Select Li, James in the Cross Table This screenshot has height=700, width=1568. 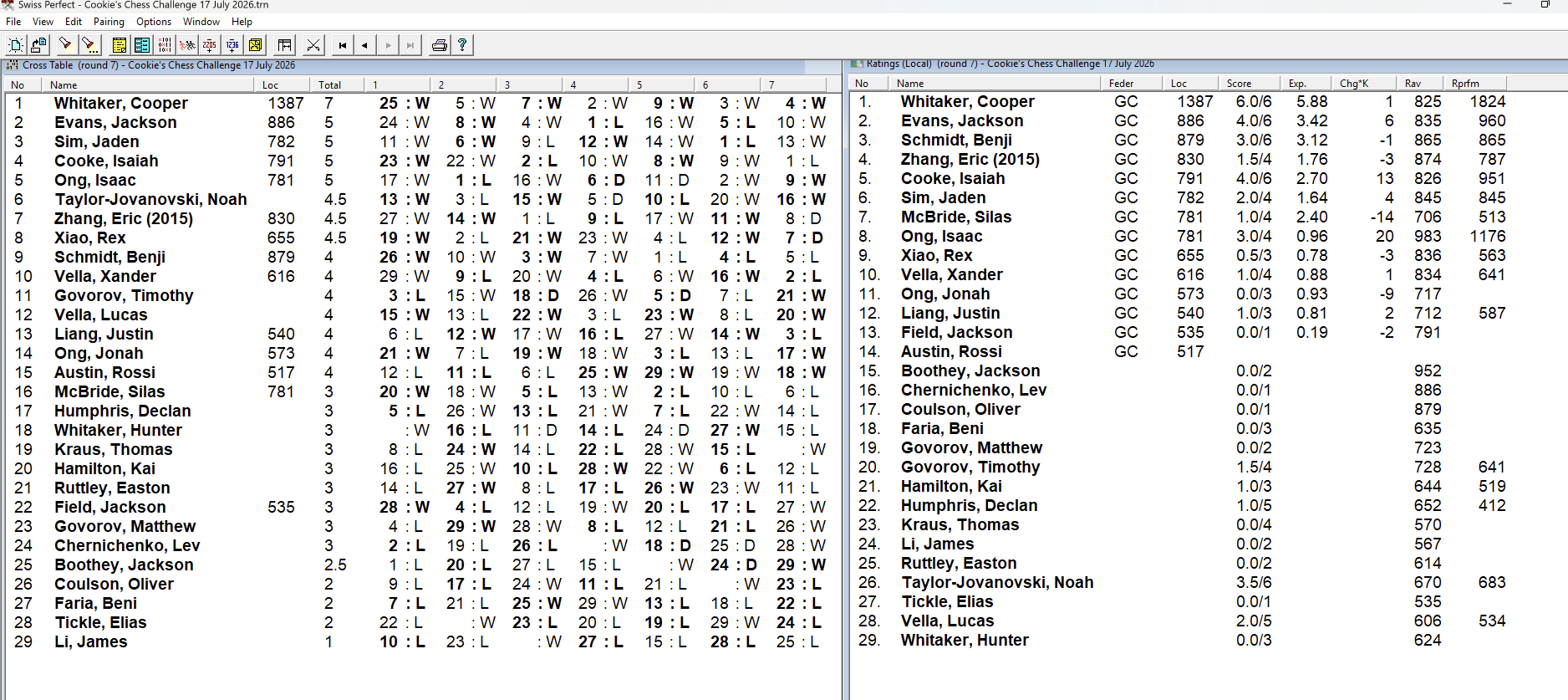(91, 641)
